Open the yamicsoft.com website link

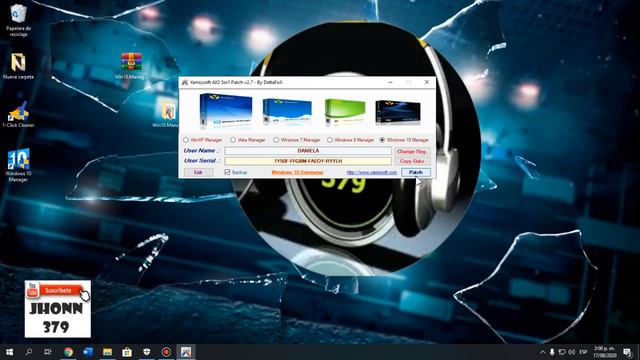[371, 173]
